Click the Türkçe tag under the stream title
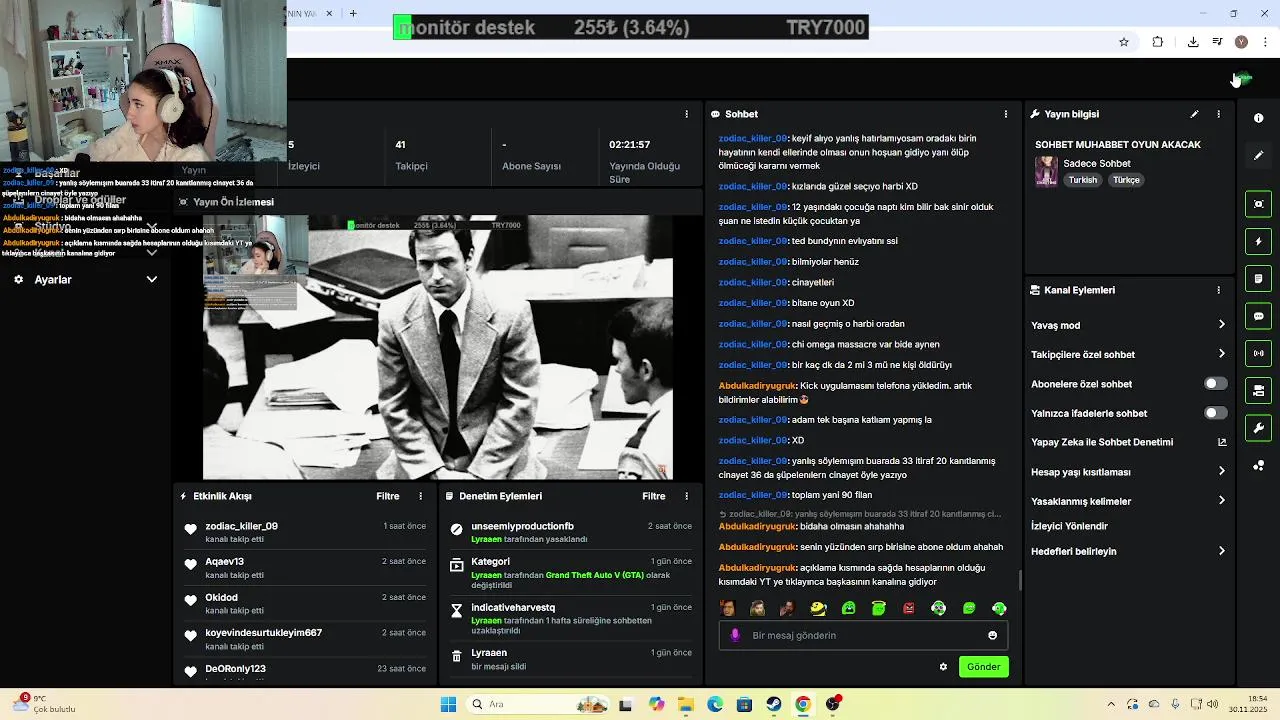This screenshot has height=720, width=1280. (x=1126, y=180)
